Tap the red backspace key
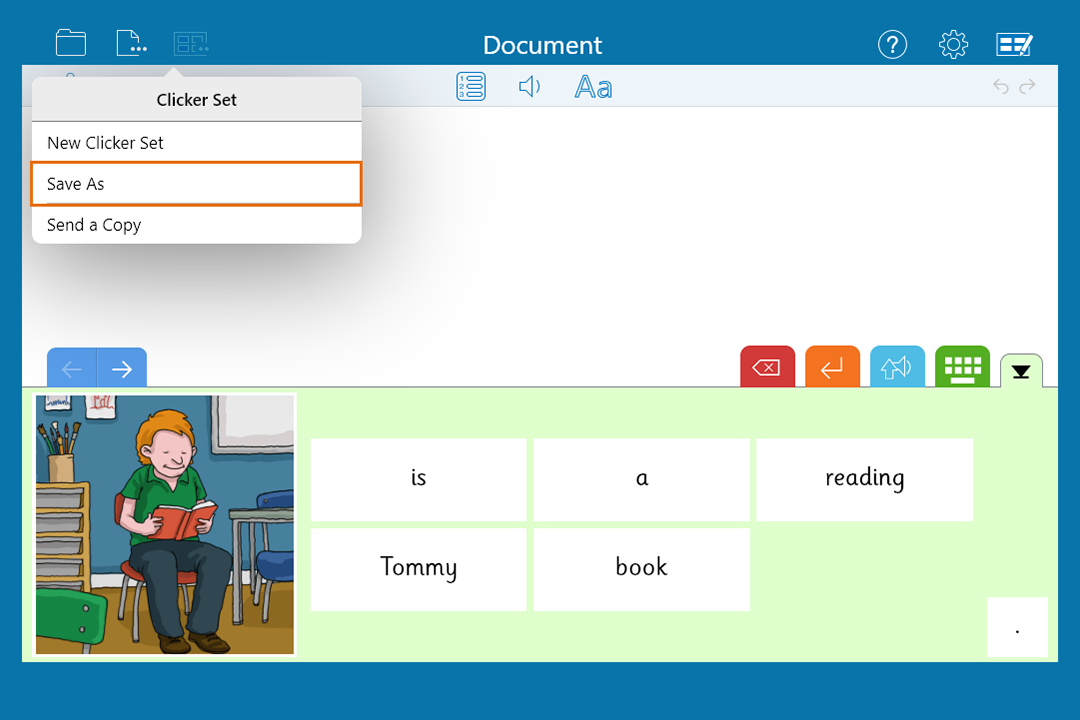 coord(767,367)
